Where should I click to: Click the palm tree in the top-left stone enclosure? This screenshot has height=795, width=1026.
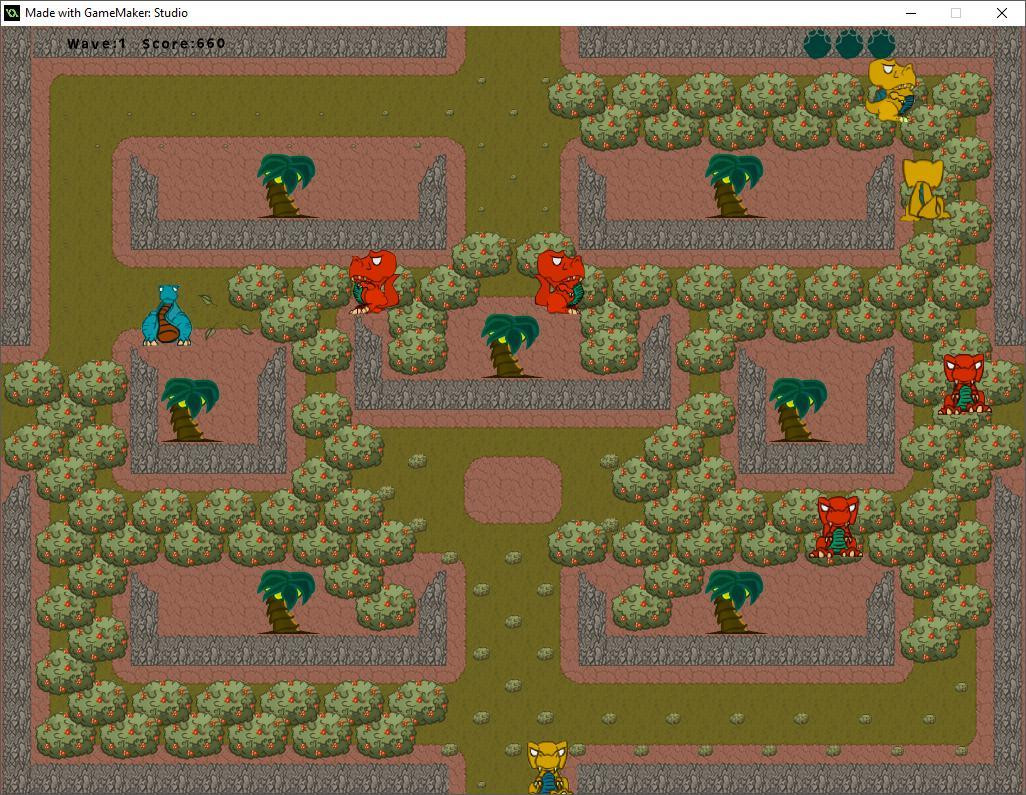pos(286,185)
